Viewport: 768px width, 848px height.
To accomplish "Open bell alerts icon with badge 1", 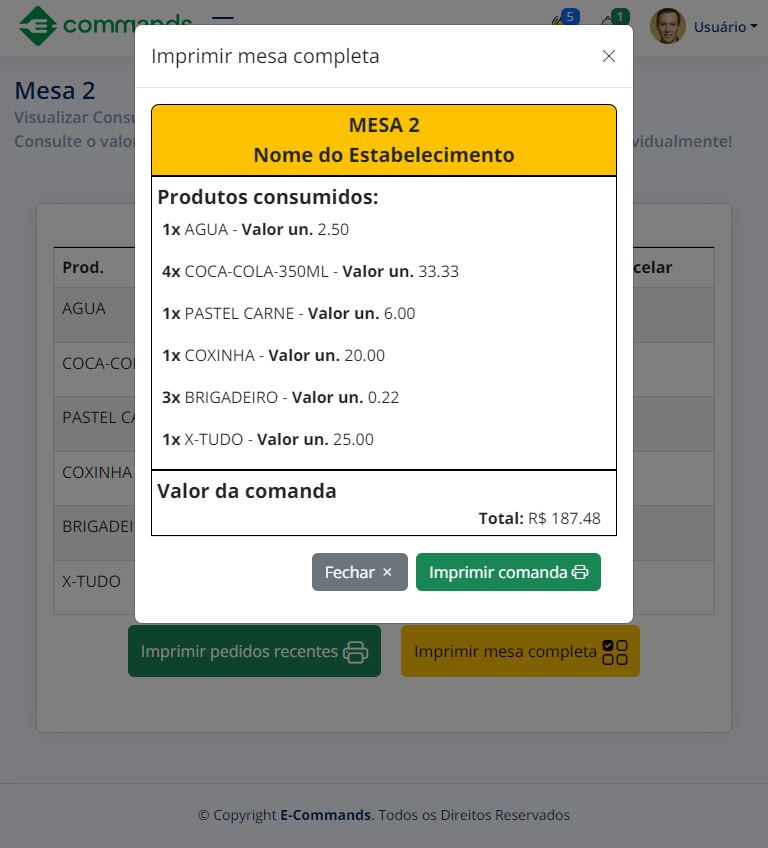I will [x=611, y=23].
